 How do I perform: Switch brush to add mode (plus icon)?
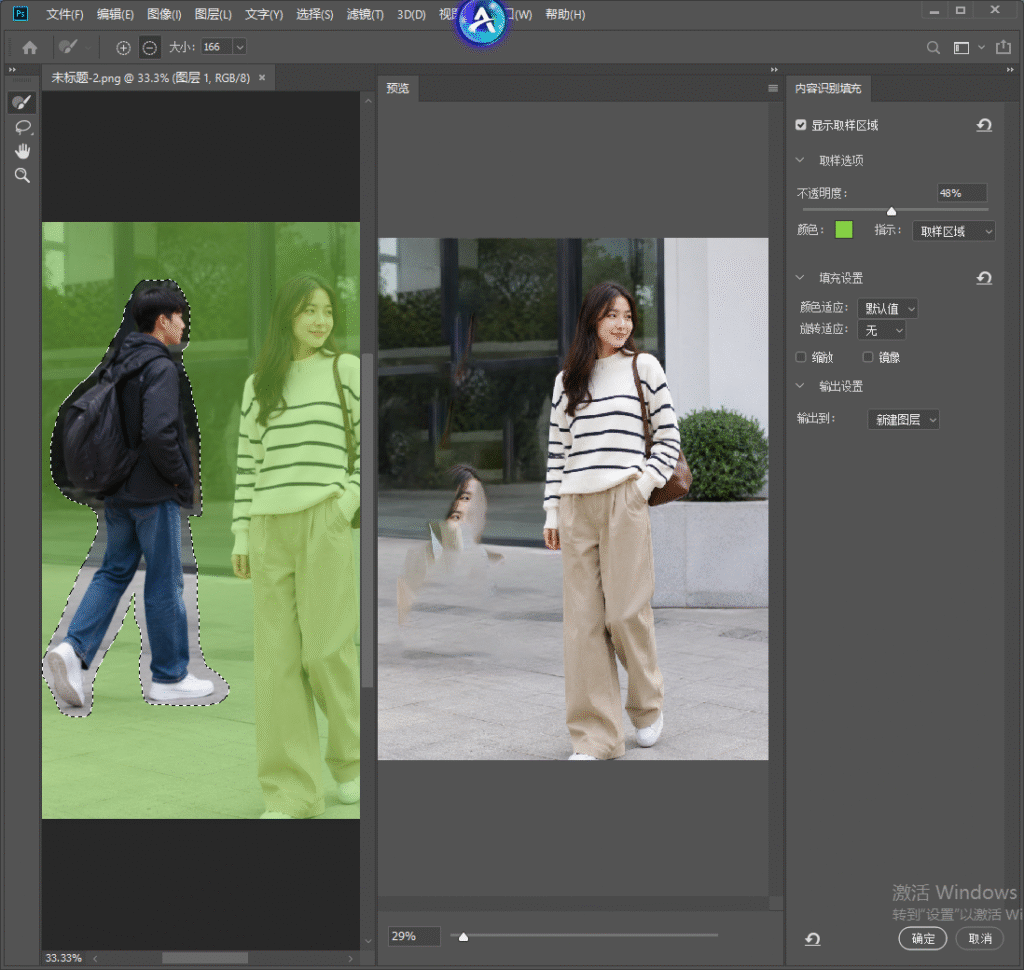123,48
